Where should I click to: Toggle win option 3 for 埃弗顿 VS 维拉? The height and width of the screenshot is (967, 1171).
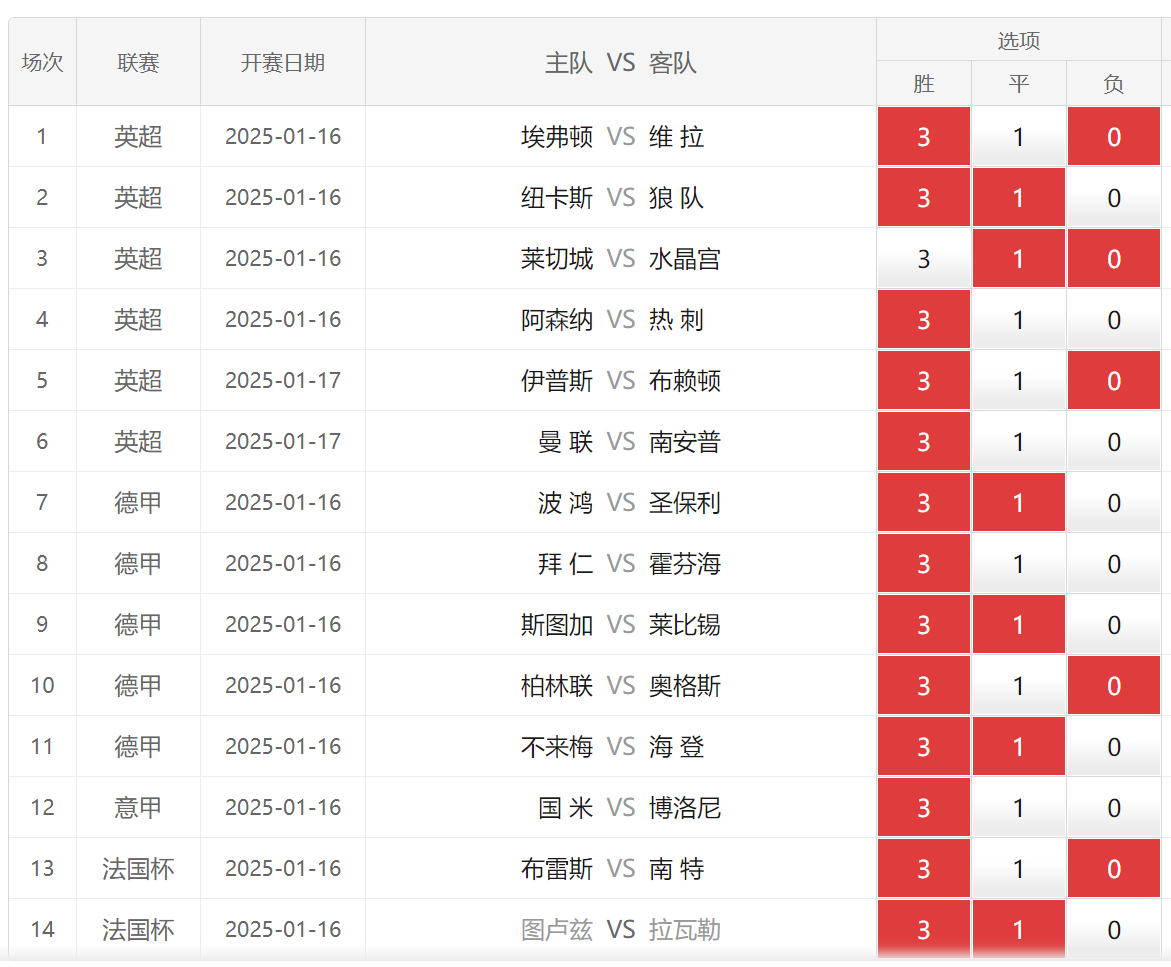click(924, 137)
